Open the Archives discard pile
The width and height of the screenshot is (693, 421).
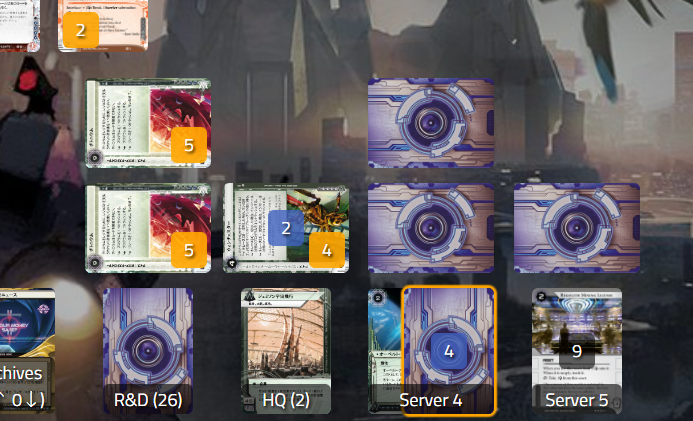27,351
